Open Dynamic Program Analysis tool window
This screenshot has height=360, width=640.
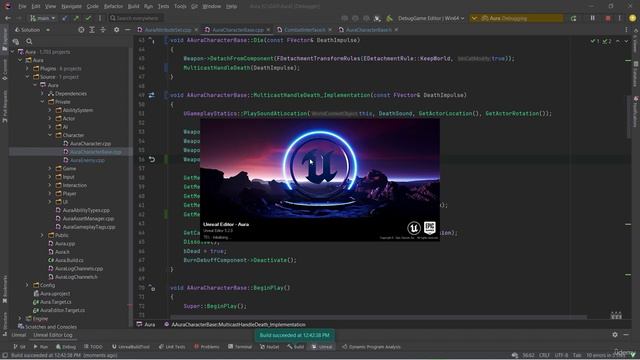click(x=371, y=347)
